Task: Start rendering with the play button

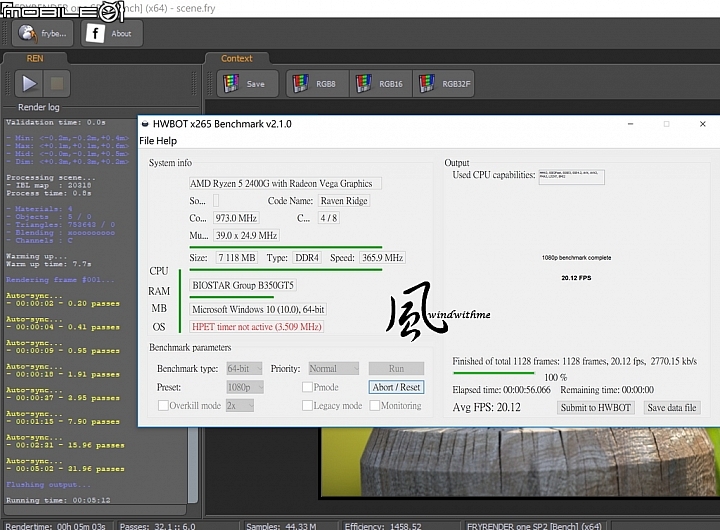Action: point(29,84)
